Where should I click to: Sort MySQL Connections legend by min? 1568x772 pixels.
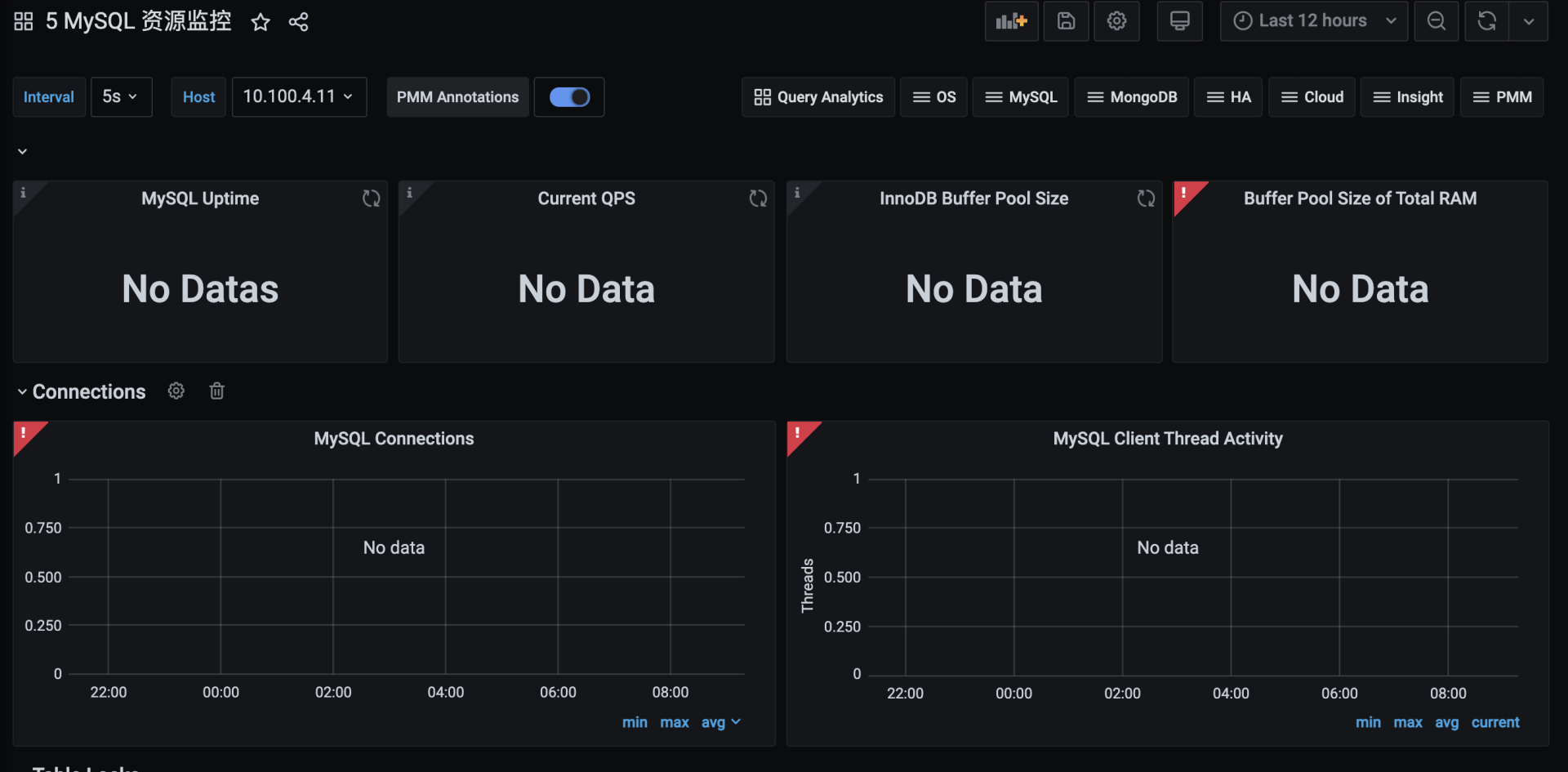point(635,722)
